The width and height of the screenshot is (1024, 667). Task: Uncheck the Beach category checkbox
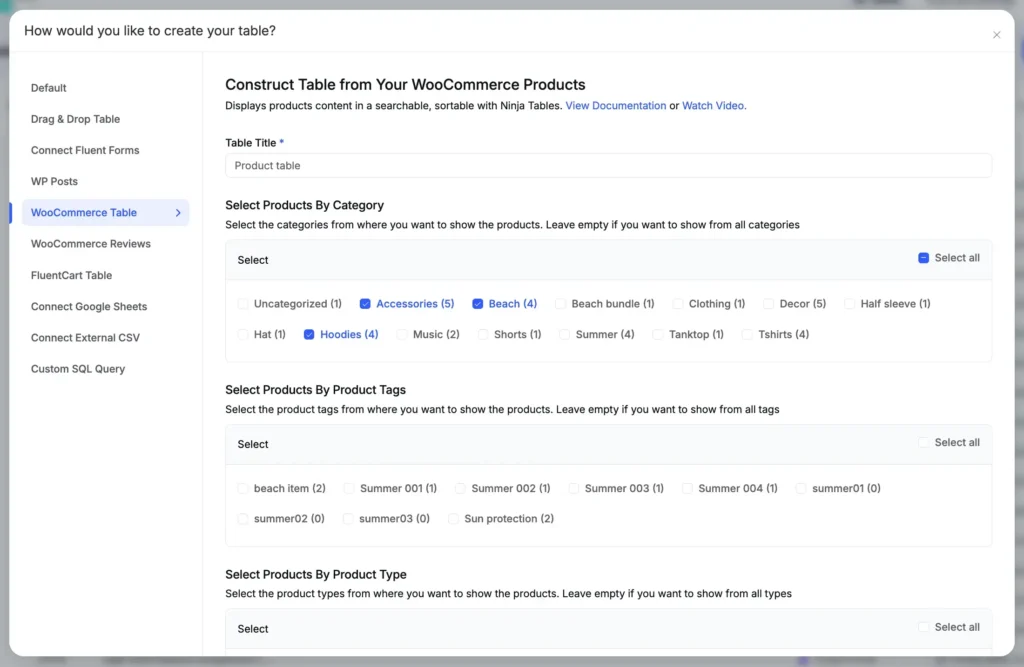[478, 303]
